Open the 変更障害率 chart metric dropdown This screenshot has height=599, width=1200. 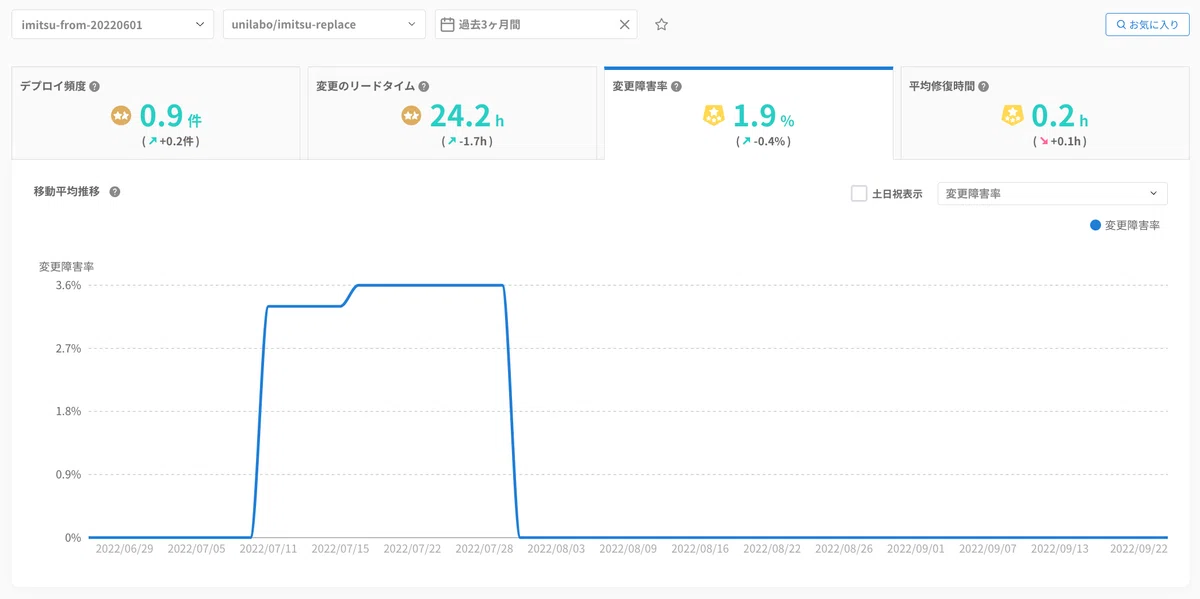click(1052, 193)
